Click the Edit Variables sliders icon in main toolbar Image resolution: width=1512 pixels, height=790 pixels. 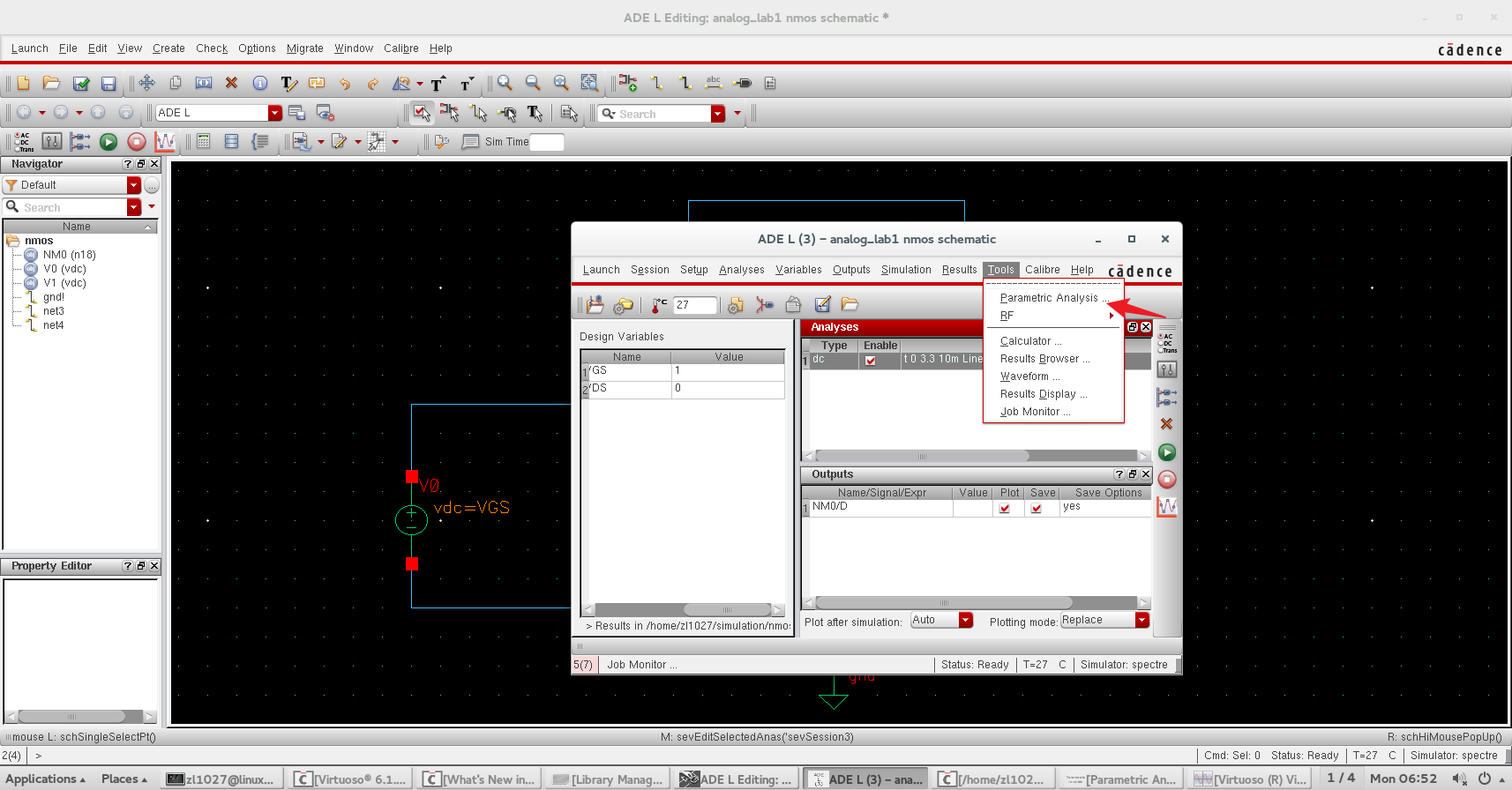pos(52,141)
